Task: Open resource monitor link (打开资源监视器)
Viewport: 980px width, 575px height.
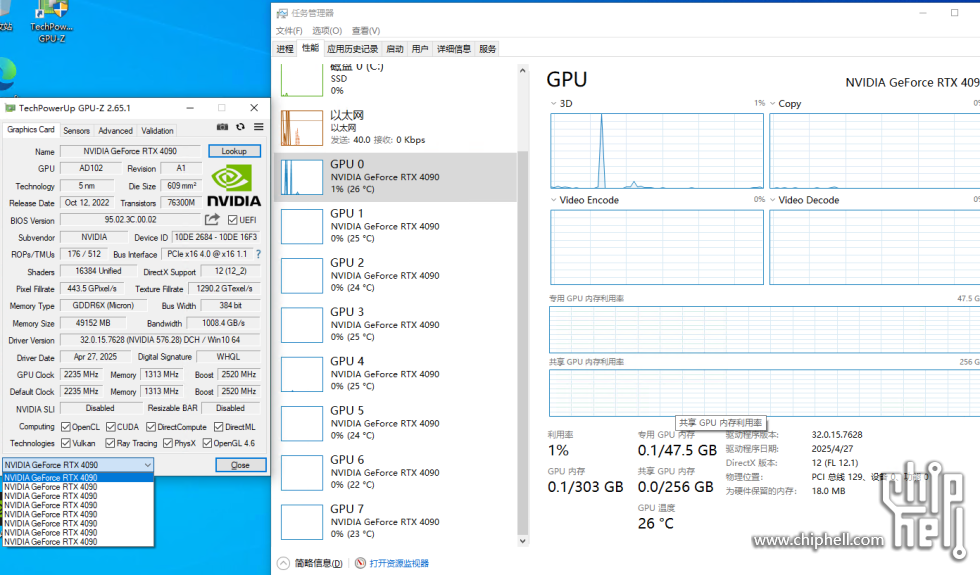Action: [x=399, y=563]
